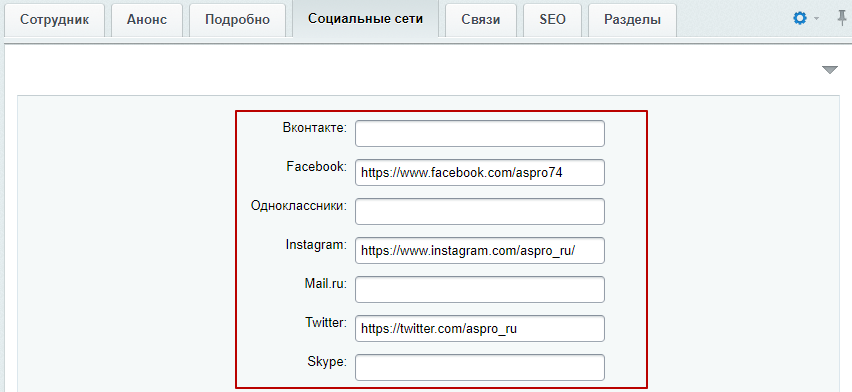852x392 pixels.
Task: Open the Разделы tab
Action: pos(632,20)
